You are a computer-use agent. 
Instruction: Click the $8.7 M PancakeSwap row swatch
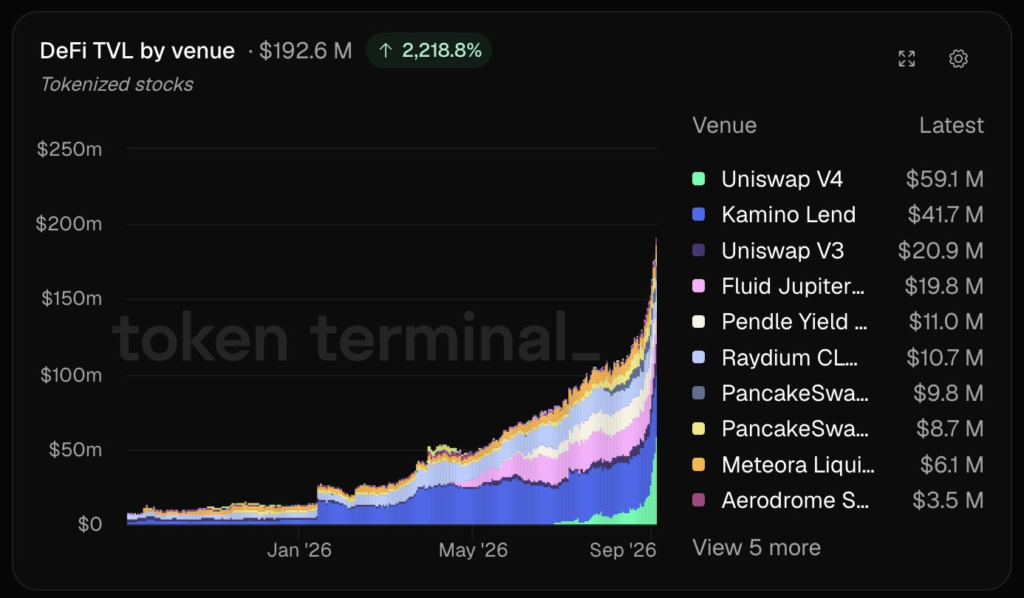[x=698, y=428]
